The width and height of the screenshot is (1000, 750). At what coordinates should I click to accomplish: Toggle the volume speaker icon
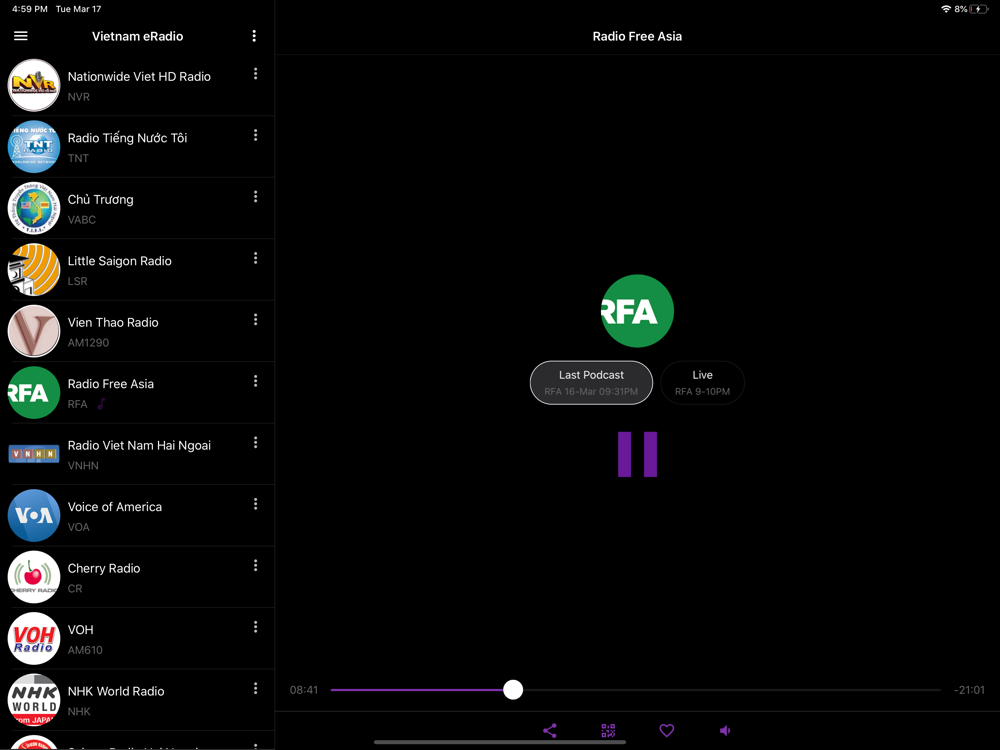tap(725, 730)
